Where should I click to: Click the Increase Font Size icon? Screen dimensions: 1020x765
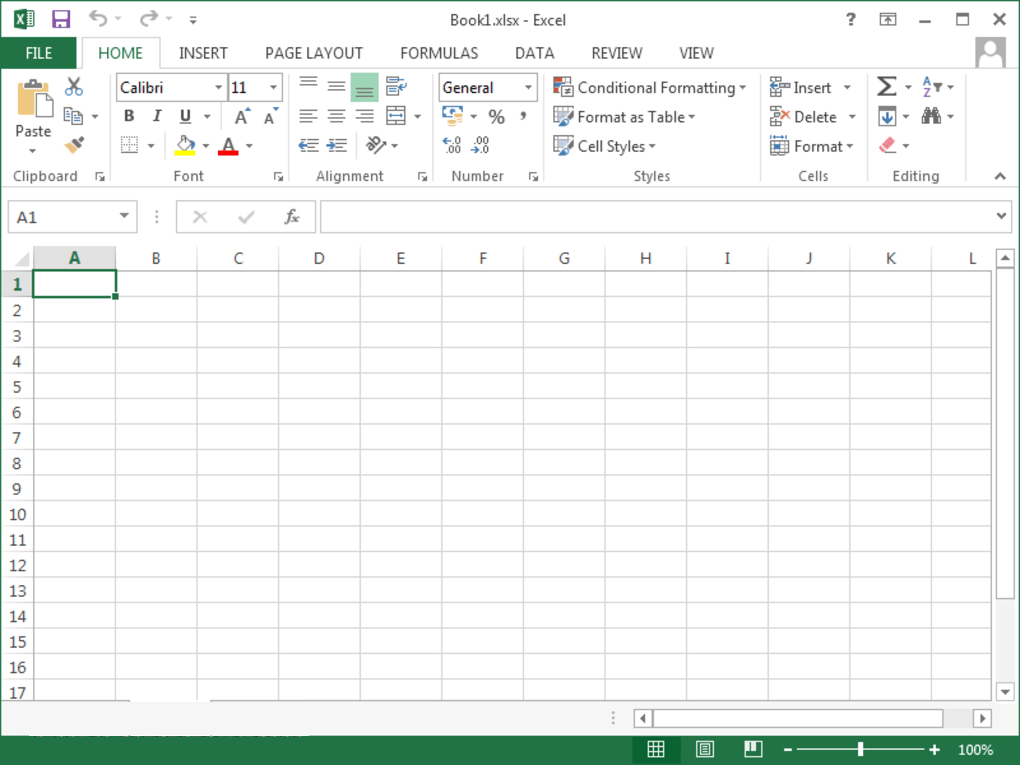(242, 117)
